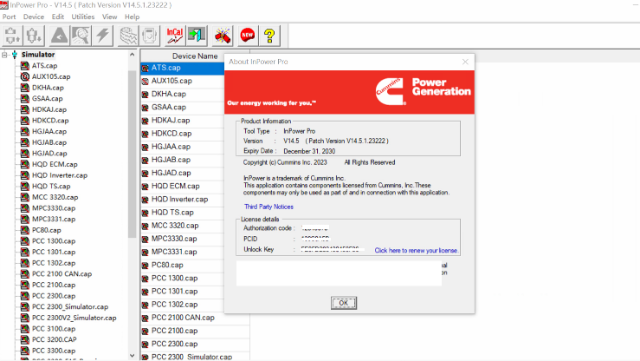This screenshot has height=361, width=640.
Task: Open the View menu
Action: click(109, 17)
